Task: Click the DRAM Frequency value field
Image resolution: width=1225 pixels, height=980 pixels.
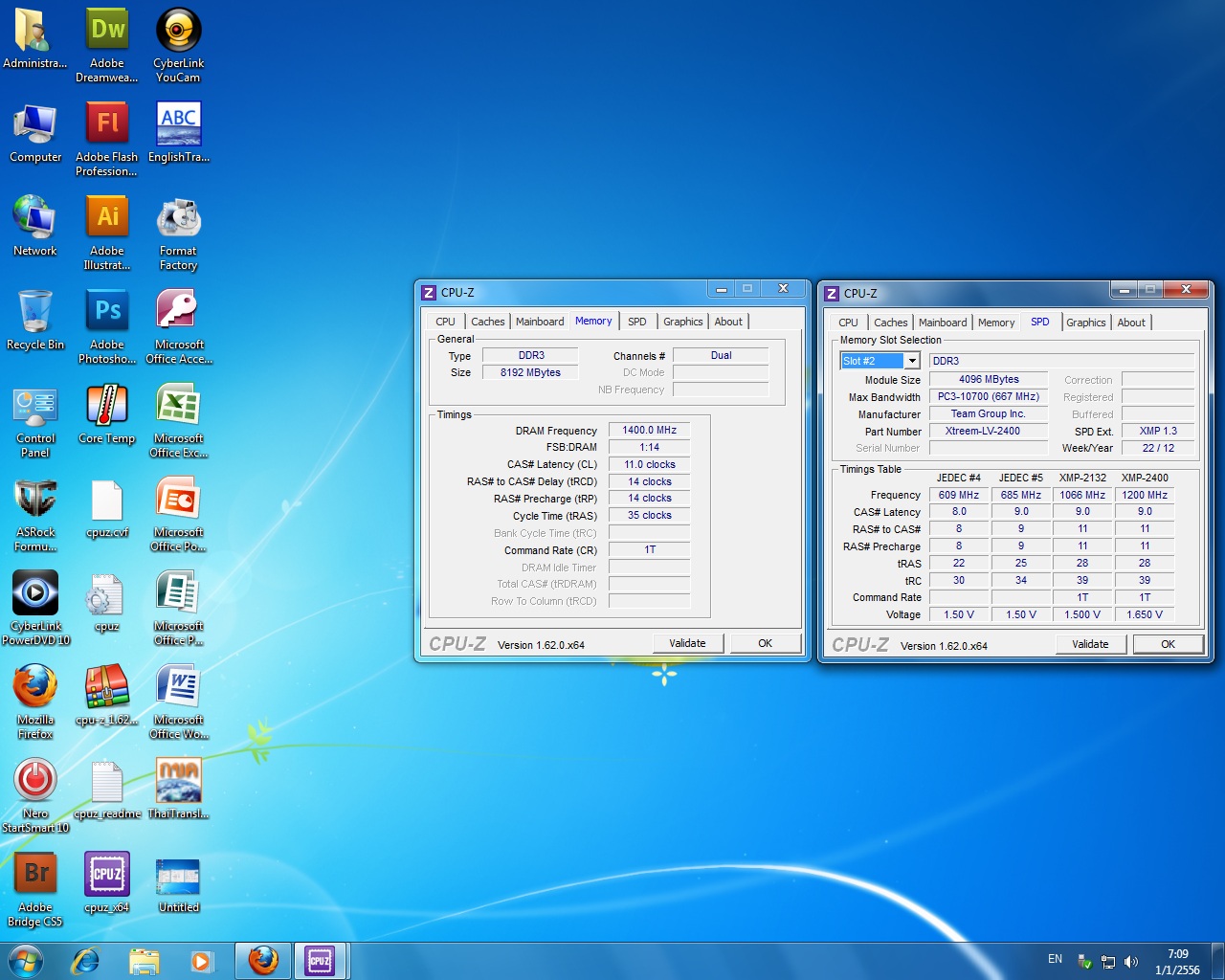Action: 649,430
